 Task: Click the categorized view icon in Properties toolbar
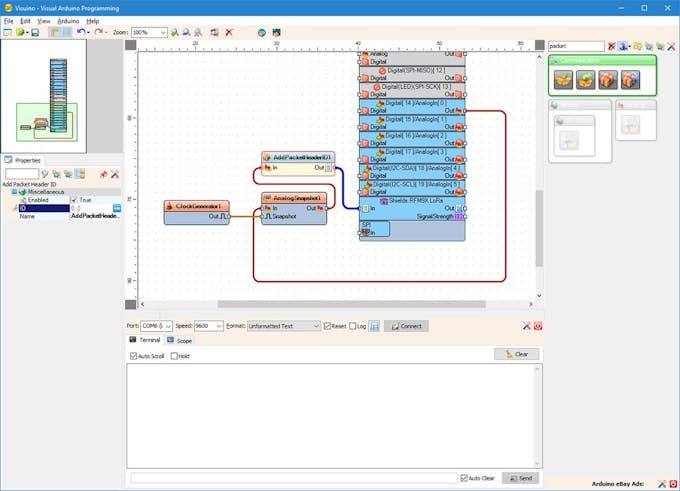click(80, 174)
